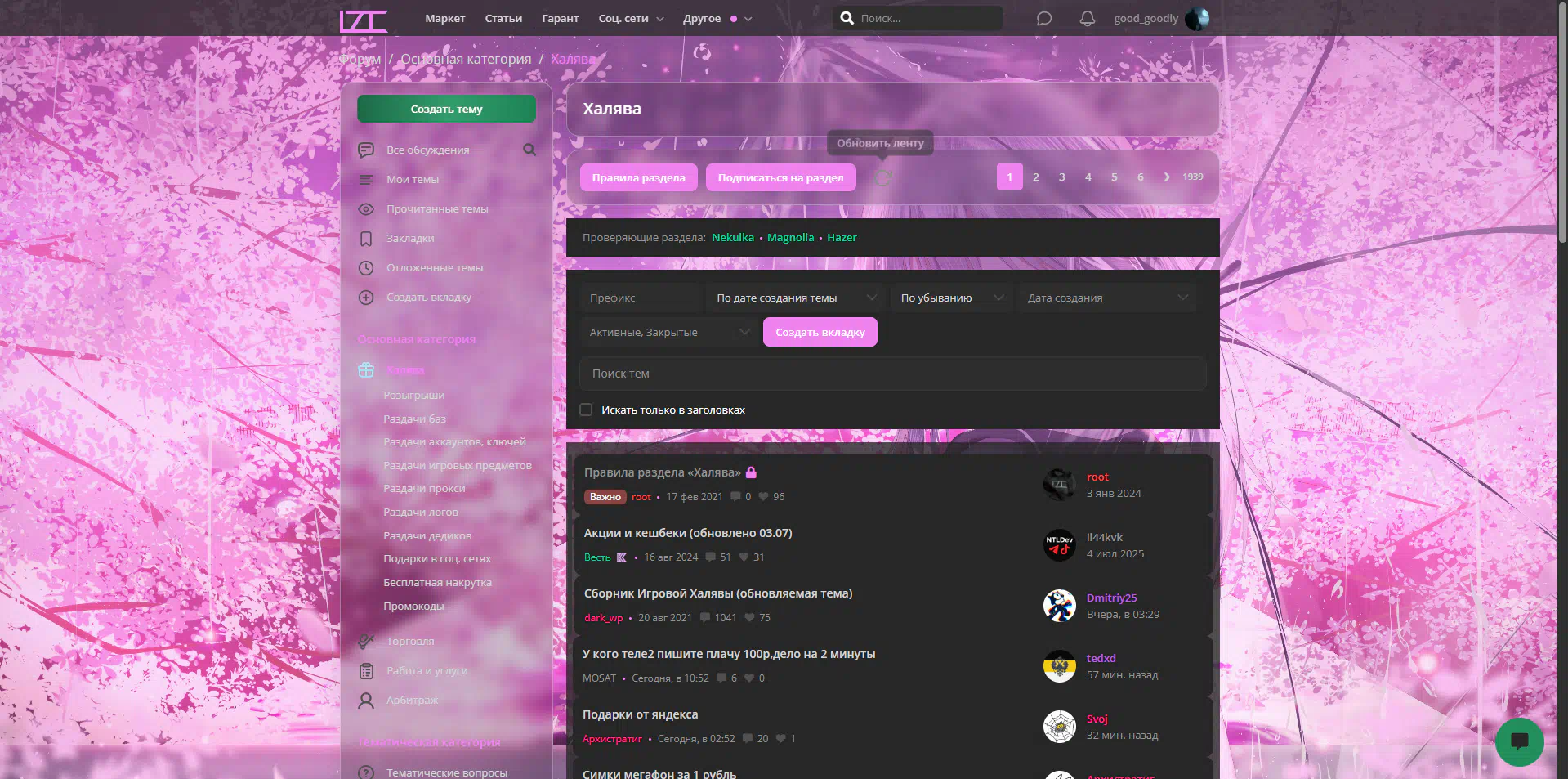Click the good_goodly user avatar

tap(1197, 19)
